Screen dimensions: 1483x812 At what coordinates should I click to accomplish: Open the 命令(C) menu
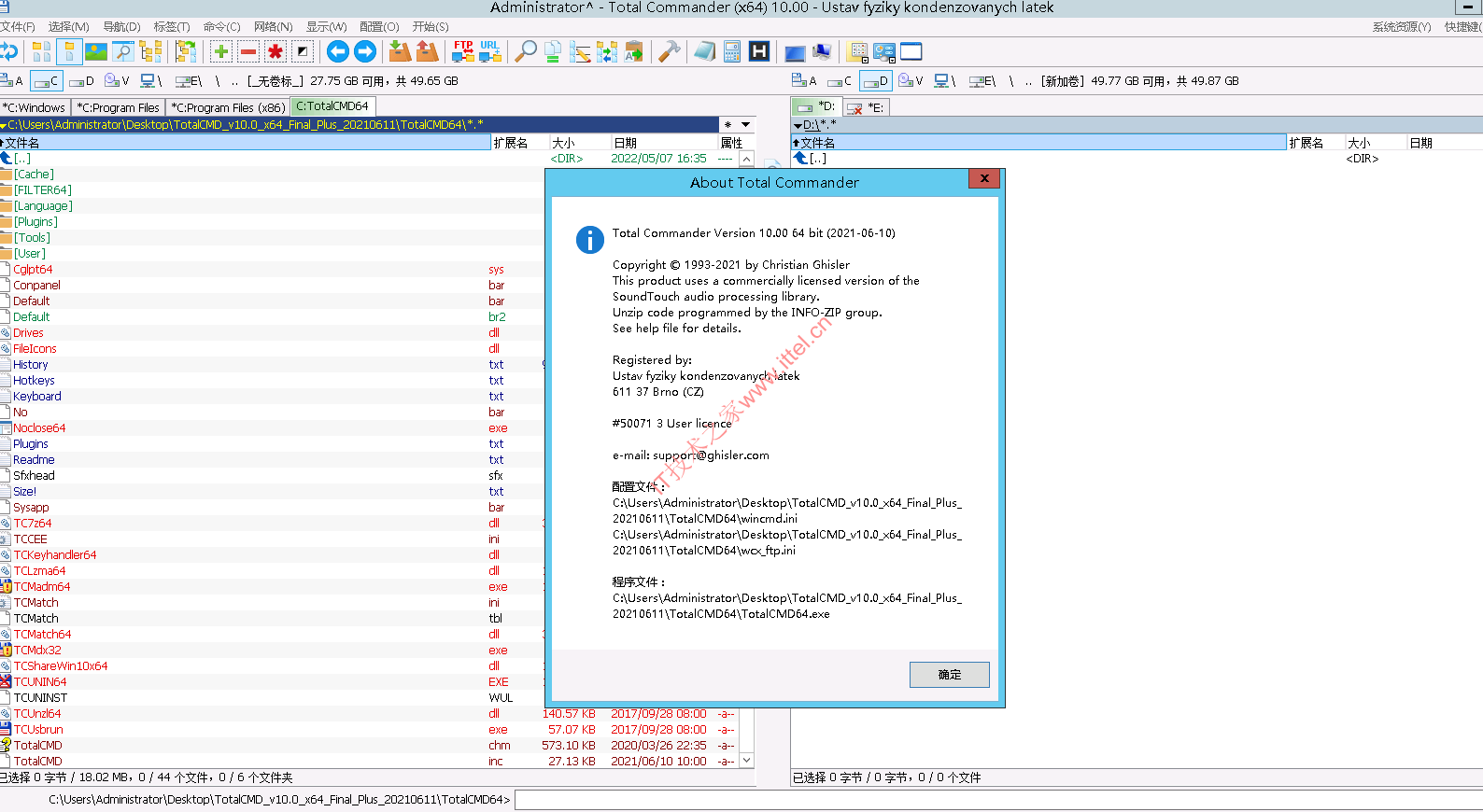click(x=221, y=27)
